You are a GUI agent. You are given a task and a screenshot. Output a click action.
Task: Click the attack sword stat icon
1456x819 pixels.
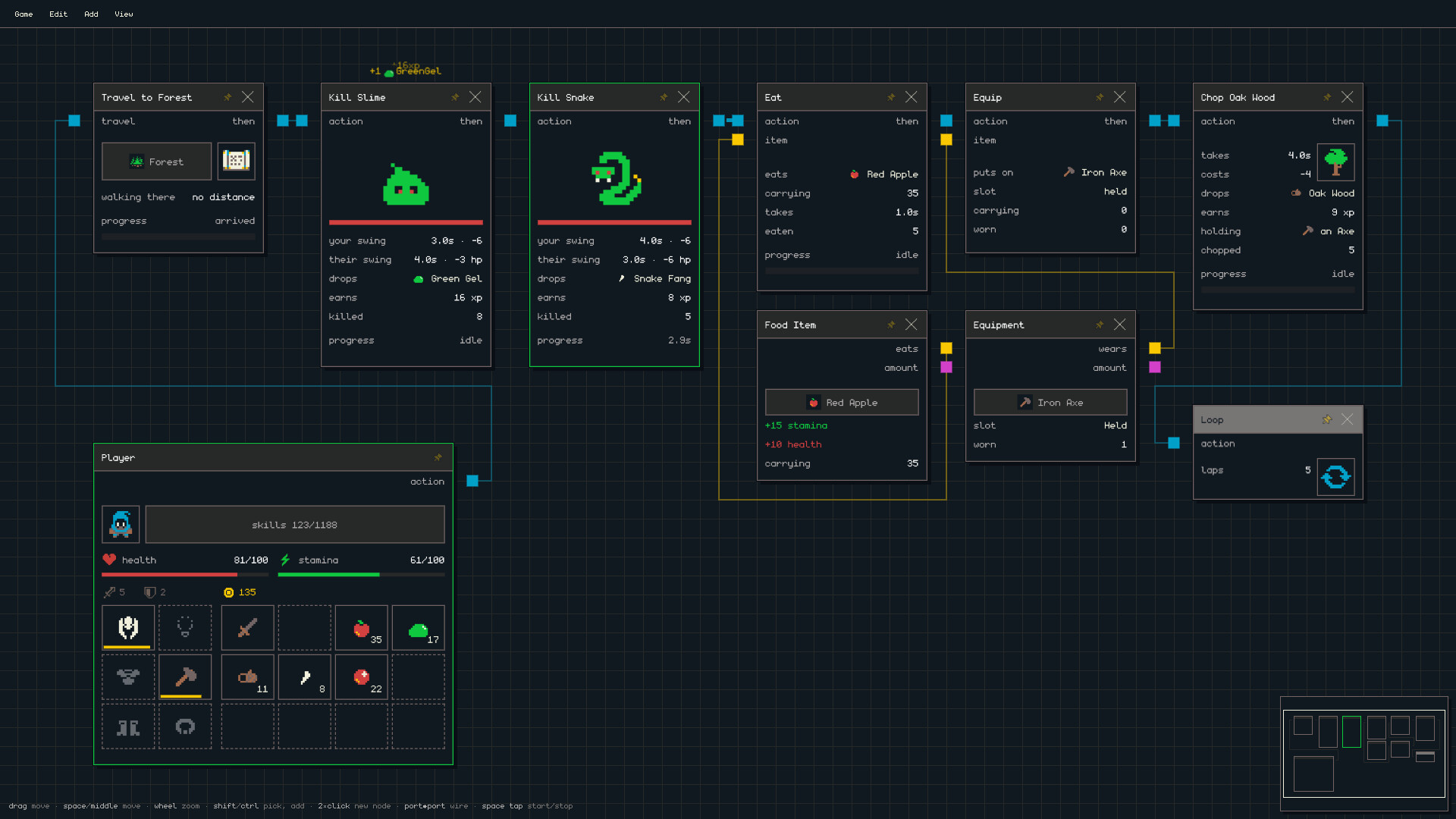point(109,592)
